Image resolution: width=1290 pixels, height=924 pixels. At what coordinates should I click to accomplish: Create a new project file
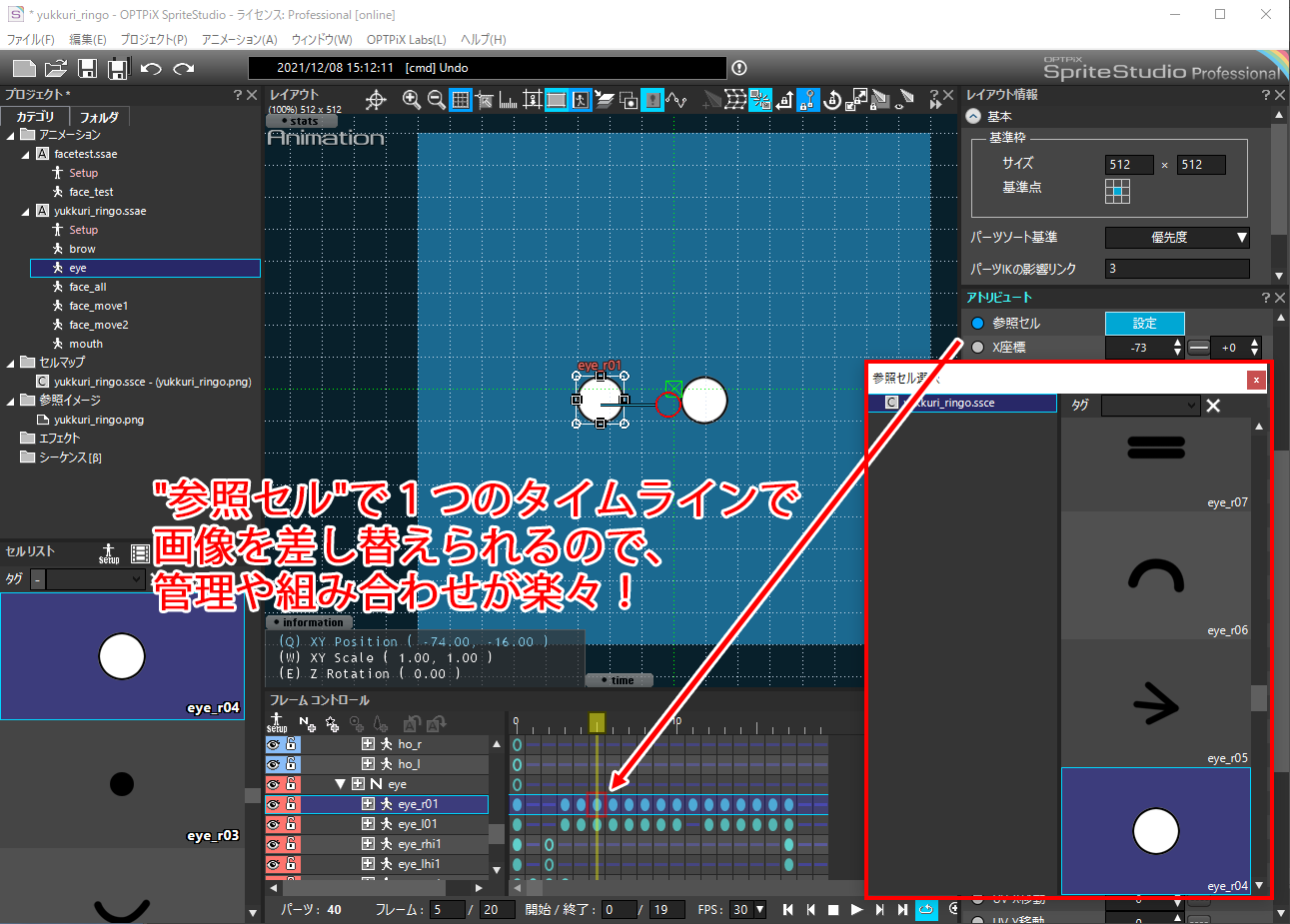coord(24,68)
